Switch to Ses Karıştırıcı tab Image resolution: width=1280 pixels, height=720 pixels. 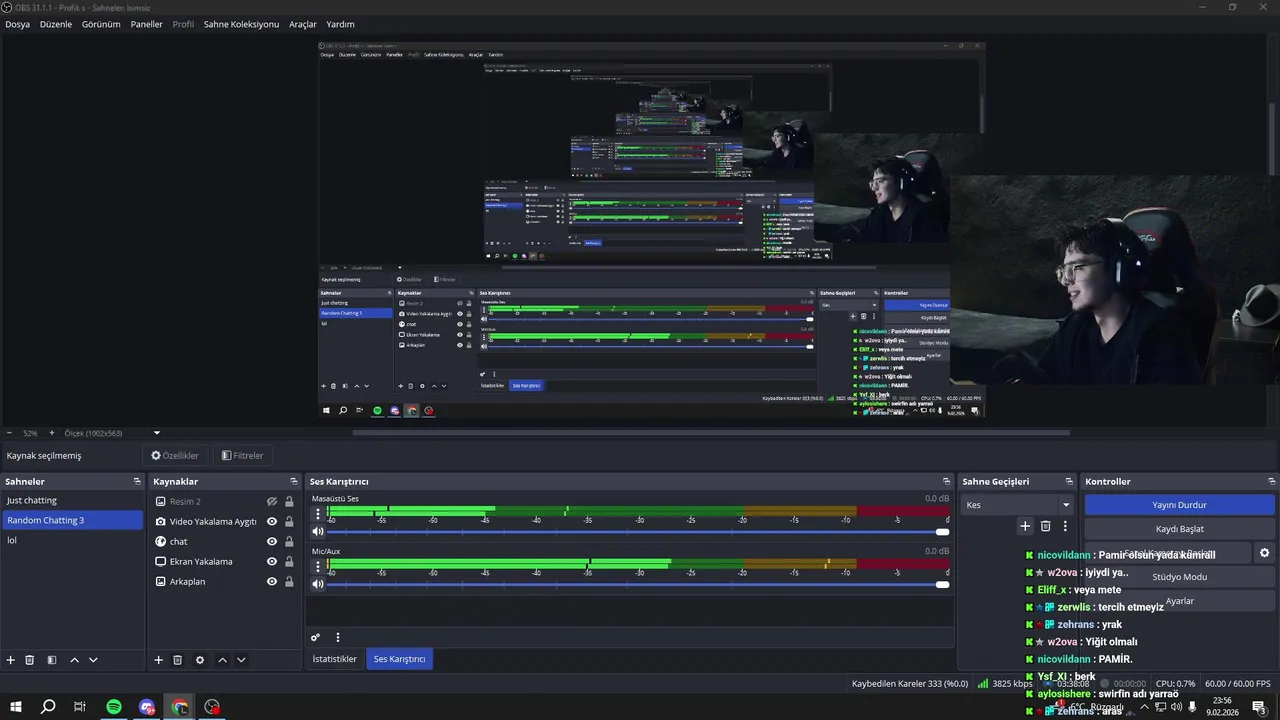click(399, 659)
